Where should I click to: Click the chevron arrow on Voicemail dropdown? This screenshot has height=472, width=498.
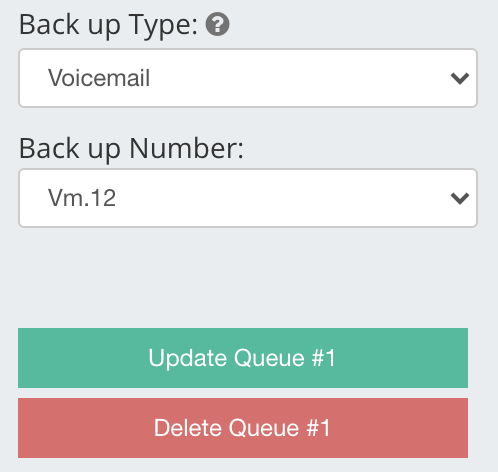tap(460, 79)
